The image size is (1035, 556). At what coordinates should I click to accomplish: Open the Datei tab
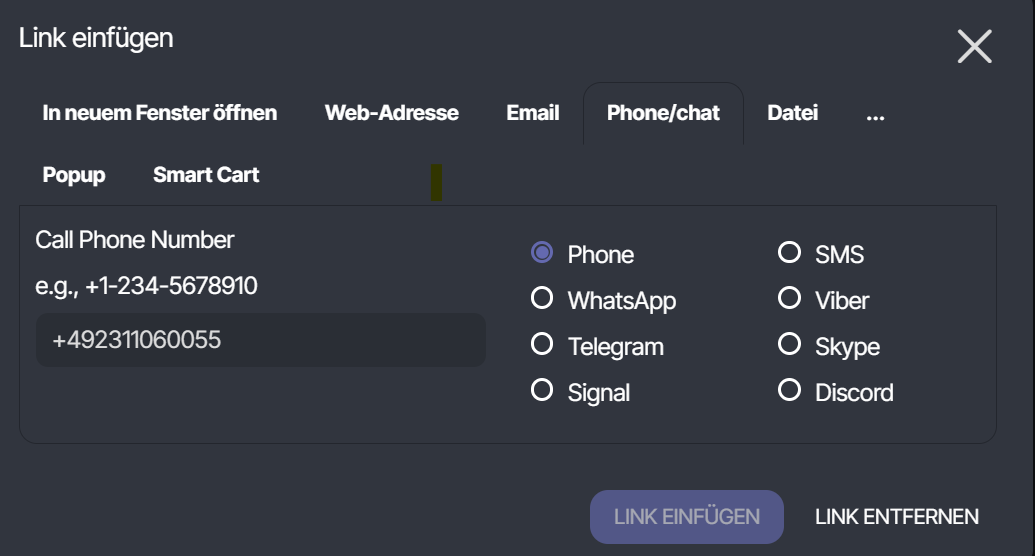pyautogui.click(x=792, y=113)
